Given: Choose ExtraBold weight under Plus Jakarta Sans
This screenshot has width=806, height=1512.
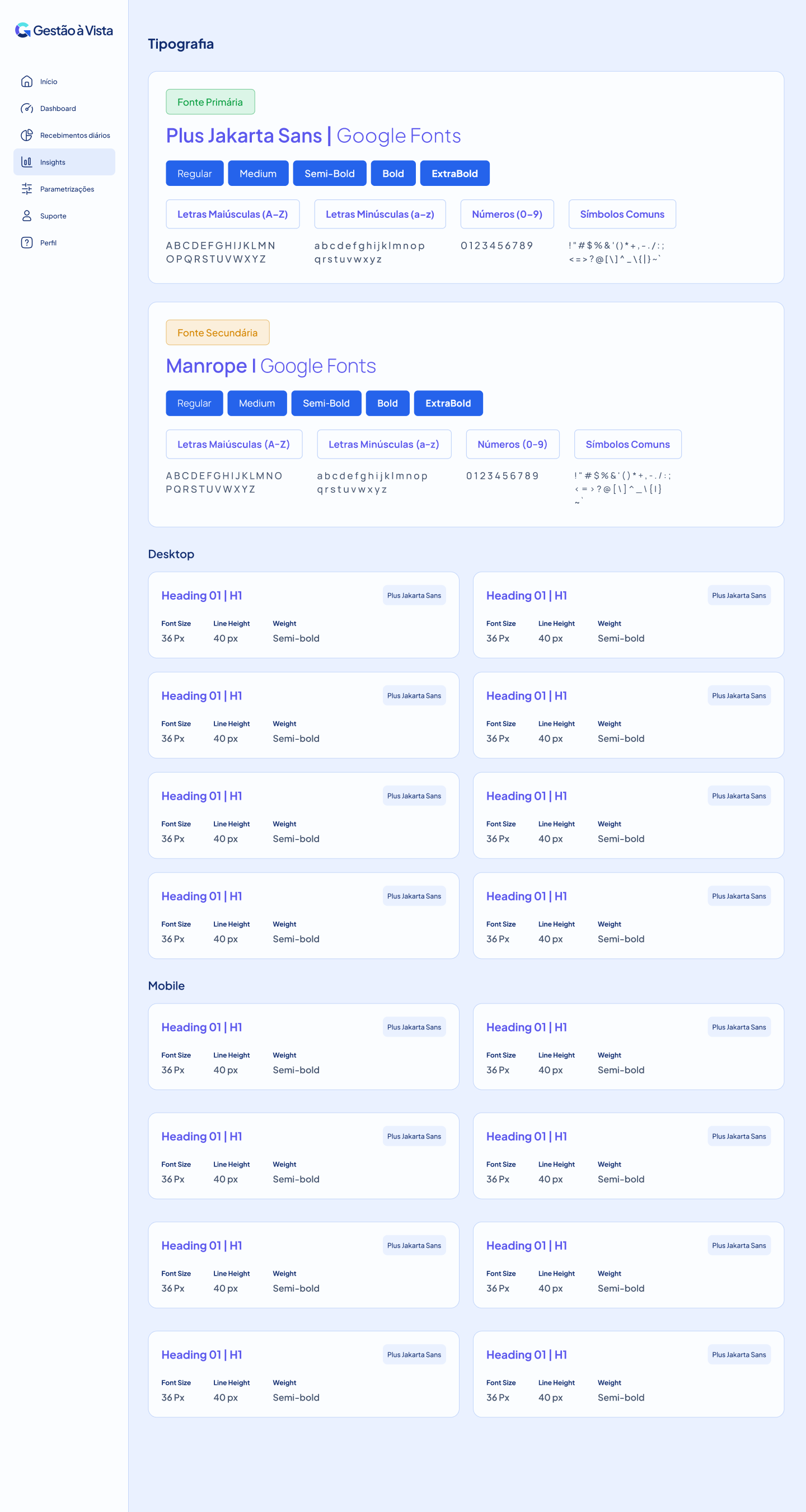Looking at the screenshot, I should coord(454,174).
